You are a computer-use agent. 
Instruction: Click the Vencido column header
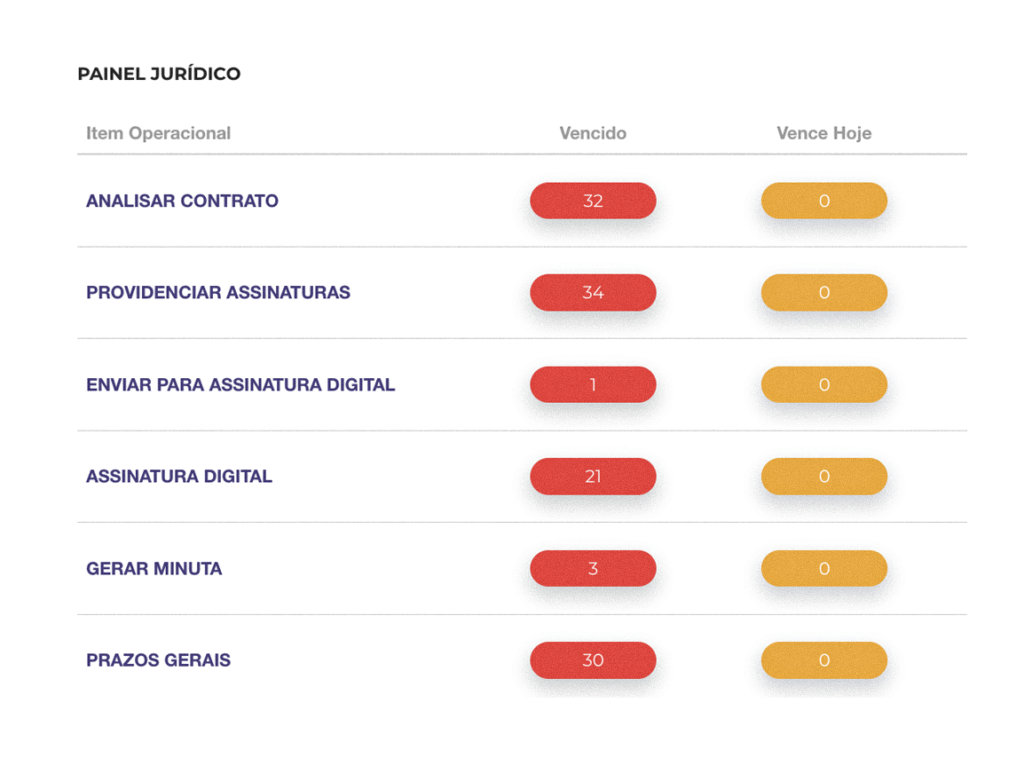(593, 133)
